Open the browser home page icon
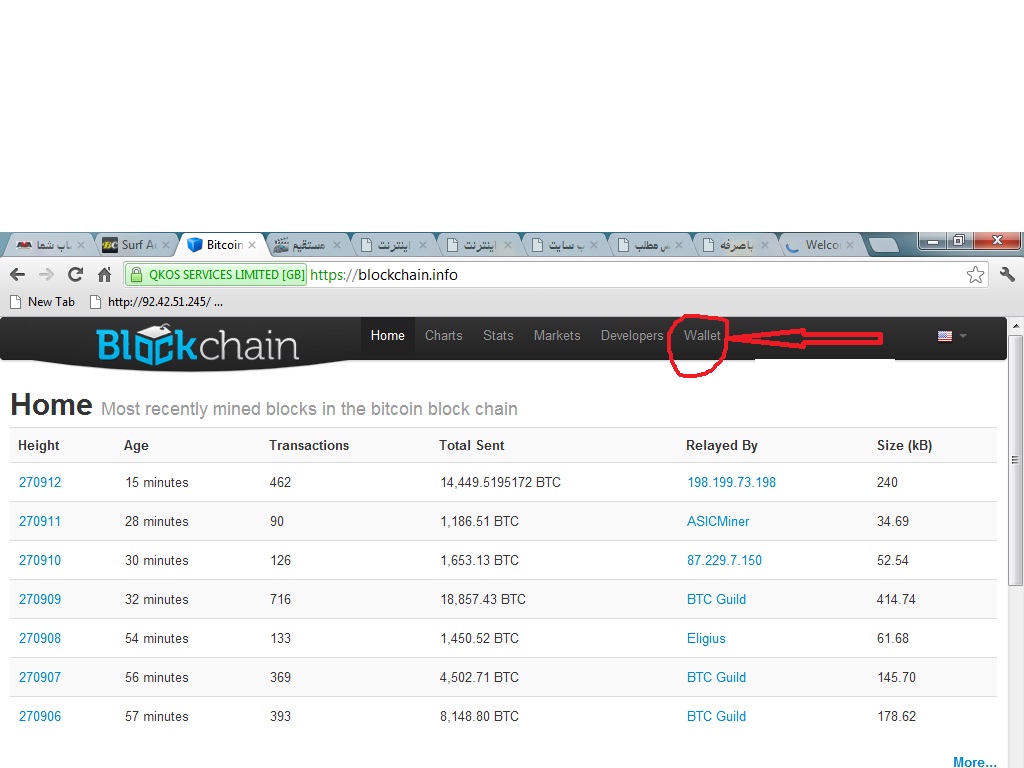 (x=104, y=274)
